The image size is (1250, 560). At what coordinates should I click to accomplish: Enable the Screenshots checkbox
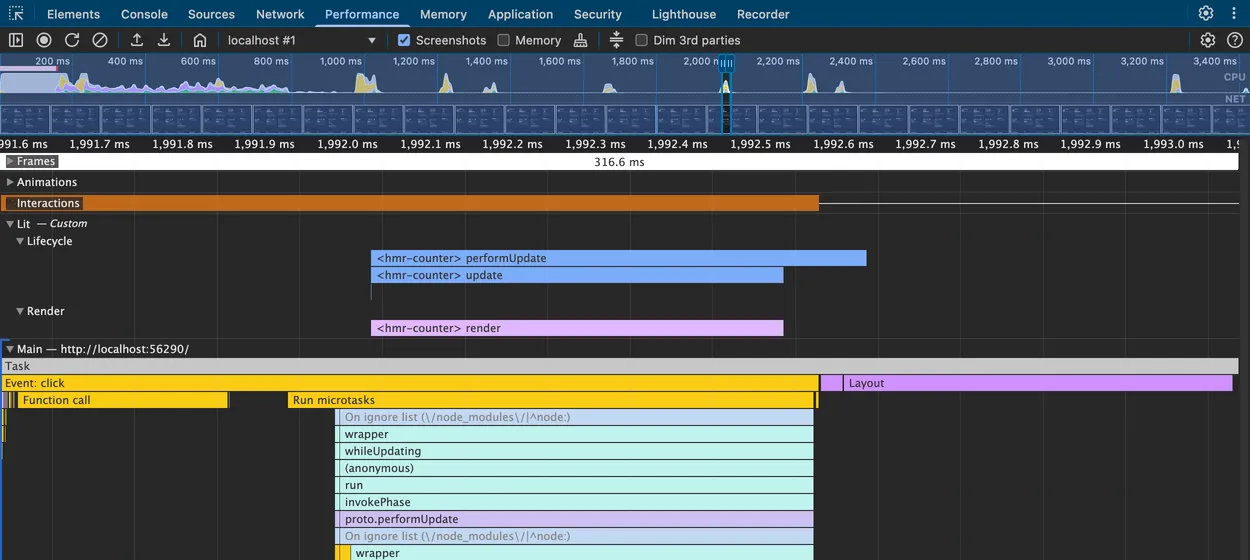coord(404,40)
